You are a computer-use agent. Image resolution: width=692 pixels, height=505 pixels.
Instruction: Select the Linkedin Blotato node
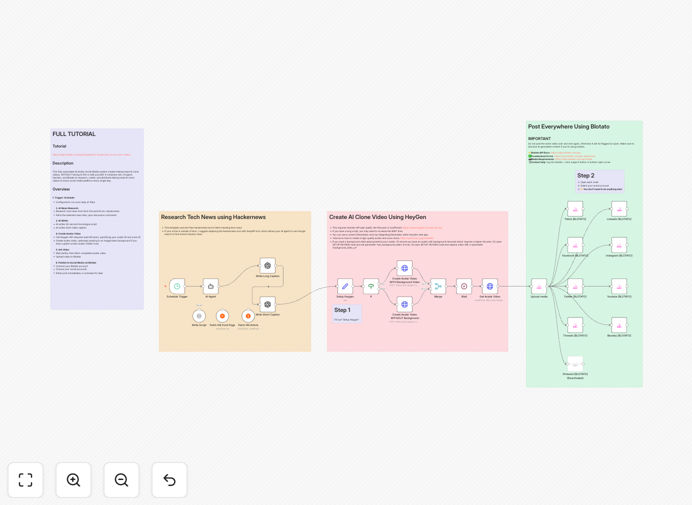pyautogui.click(x=619, y=209)
